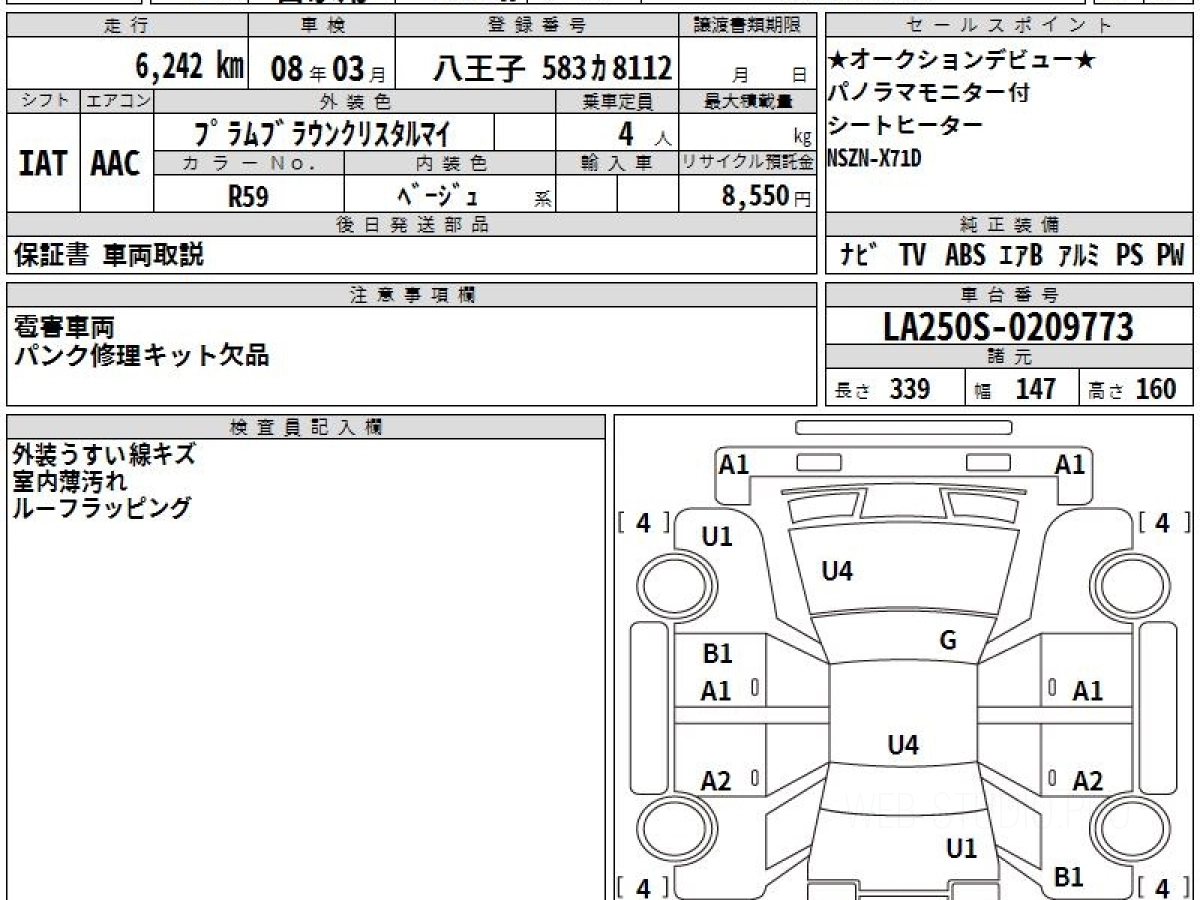Click the seating capacity 4 人

tap(644, 132)
